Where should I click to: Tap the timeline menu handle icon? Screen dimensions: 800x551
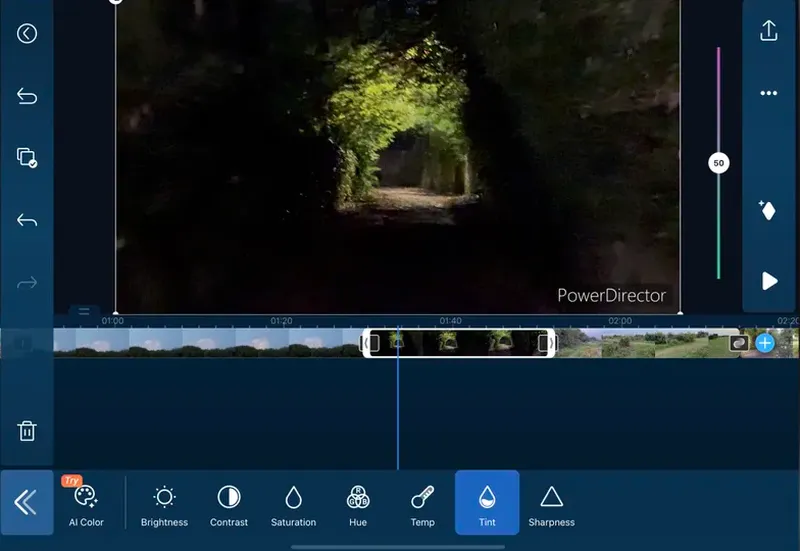click(84, 311)
